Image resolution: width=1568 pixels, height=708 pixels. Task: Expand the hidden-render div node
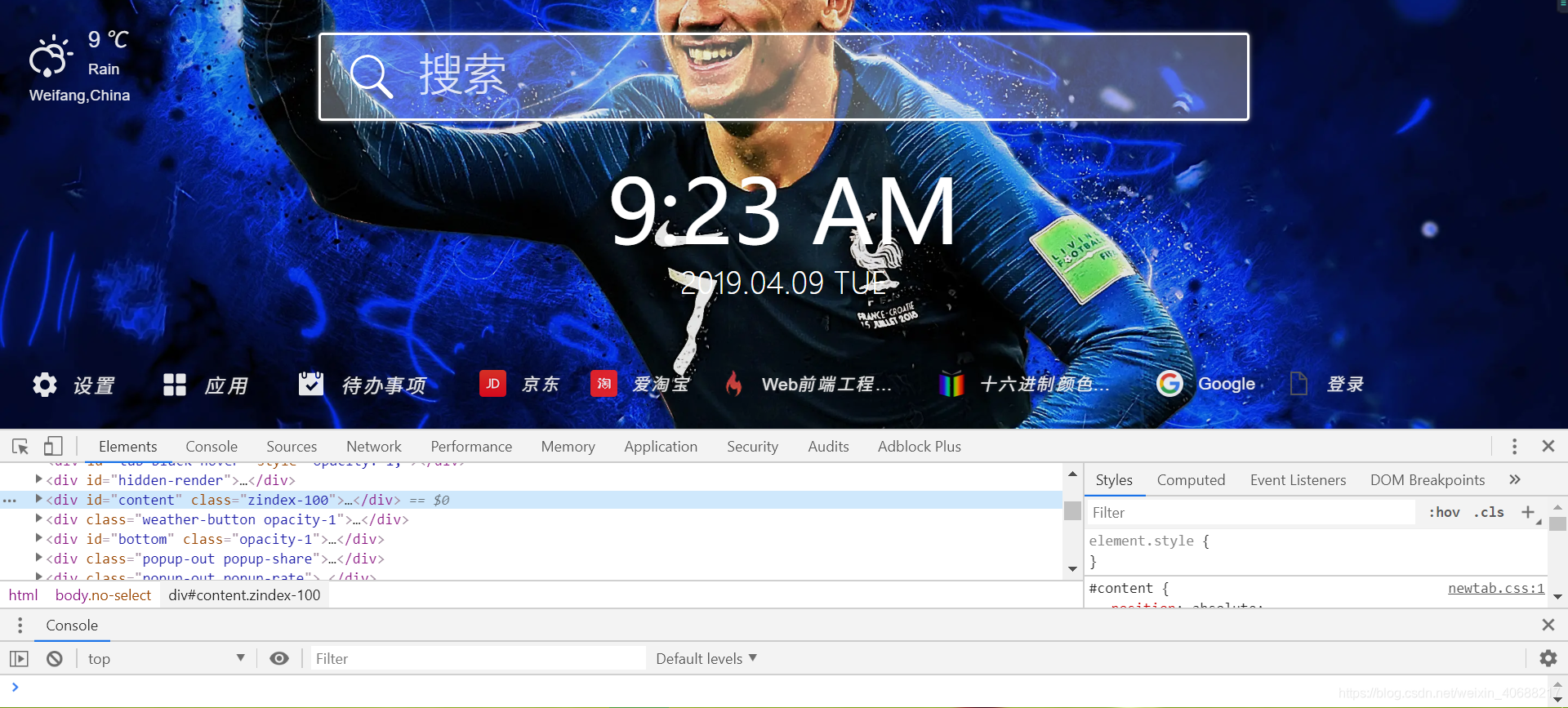click(x=38, y=479)
